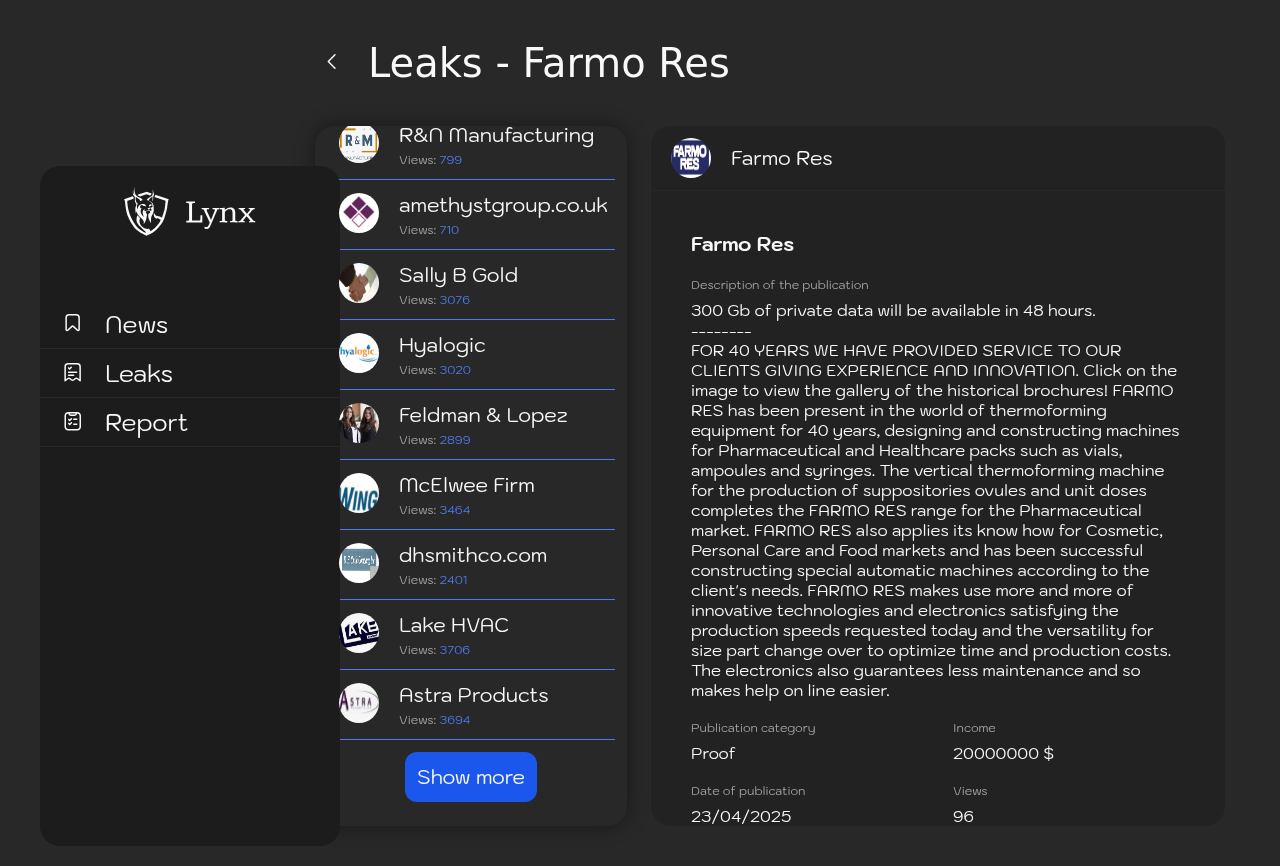Click the Feldman & Lopez views count 2899
Image resolution: width=1280 pixels, height=866 pixels.
pos(455,440)
